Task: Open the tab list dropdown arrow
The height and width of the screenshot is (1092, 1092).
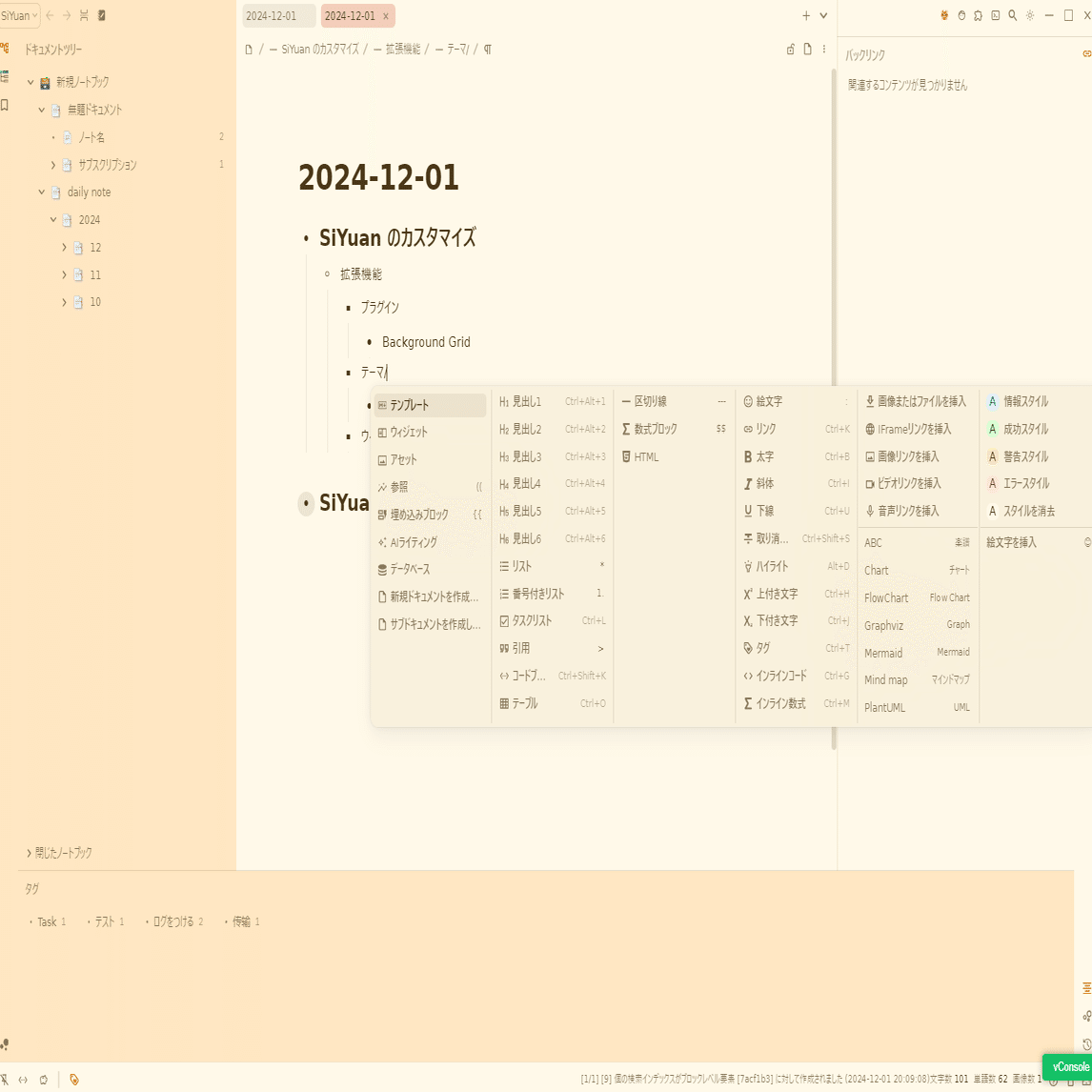Action: pyautogui.click(x=823, y=15)
